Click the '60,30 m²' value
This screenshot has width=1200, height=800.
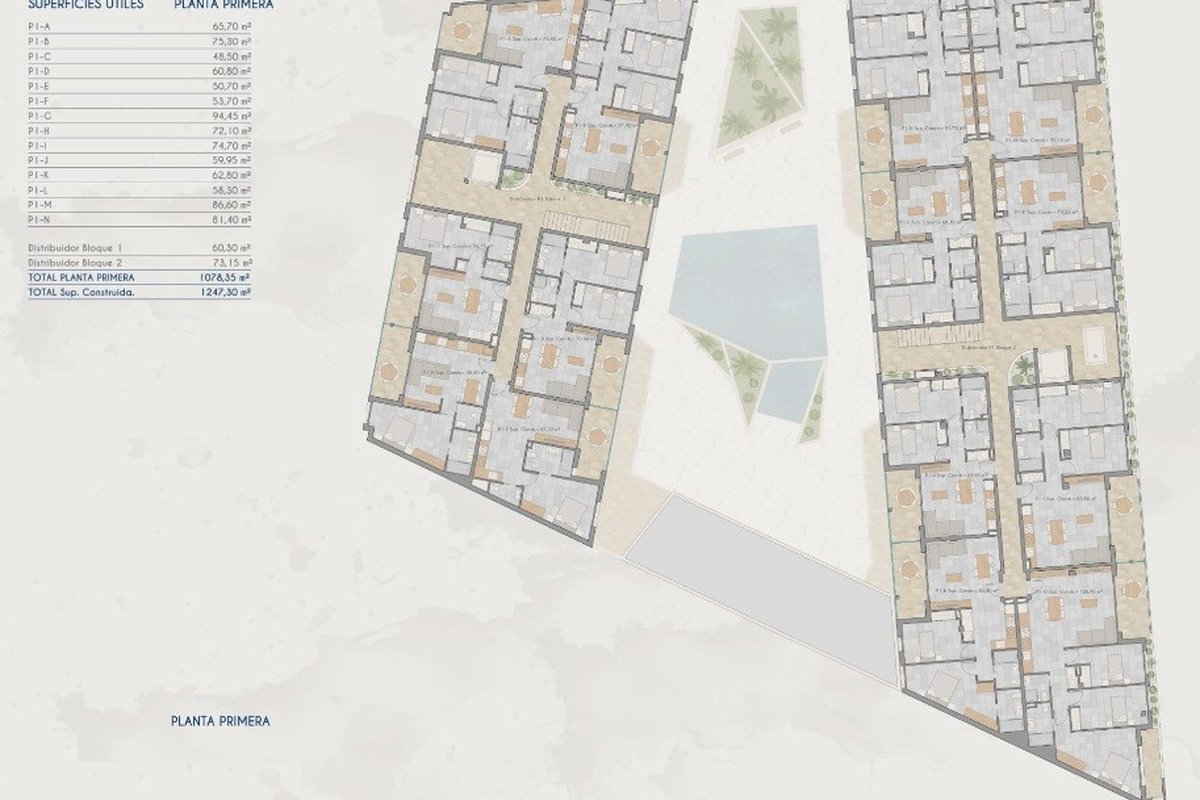coord(232,246)
